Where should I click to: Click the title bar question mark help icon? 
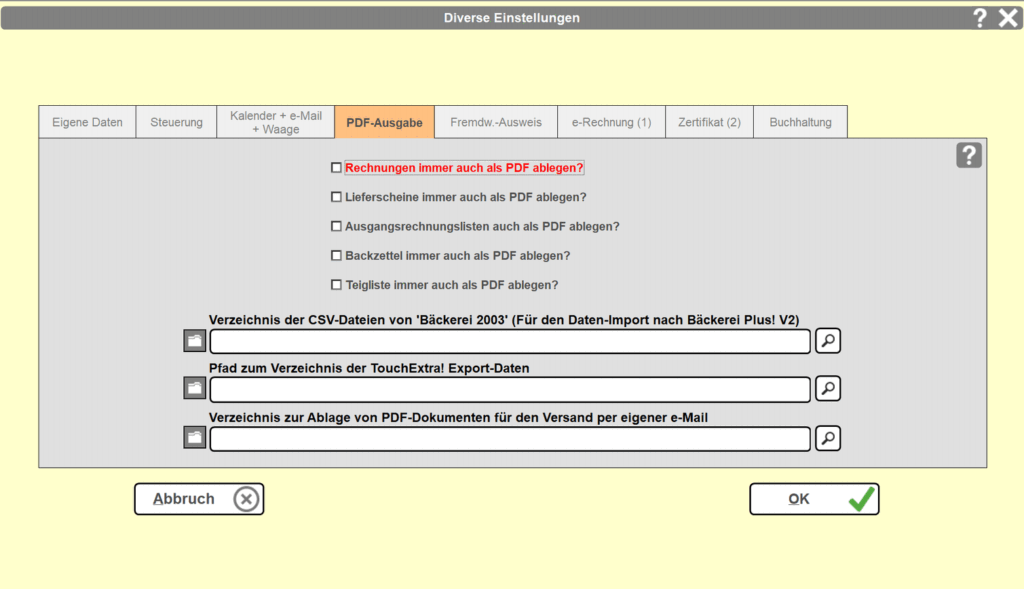[980, 17]
